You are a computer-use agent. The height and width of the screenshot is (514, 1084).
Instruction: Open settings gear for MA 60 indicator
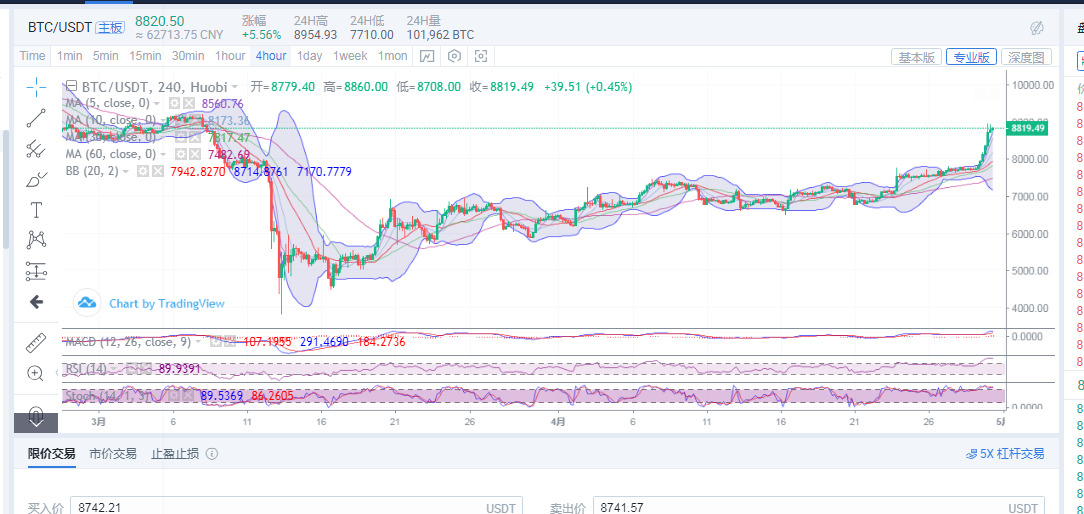(182, 154)
